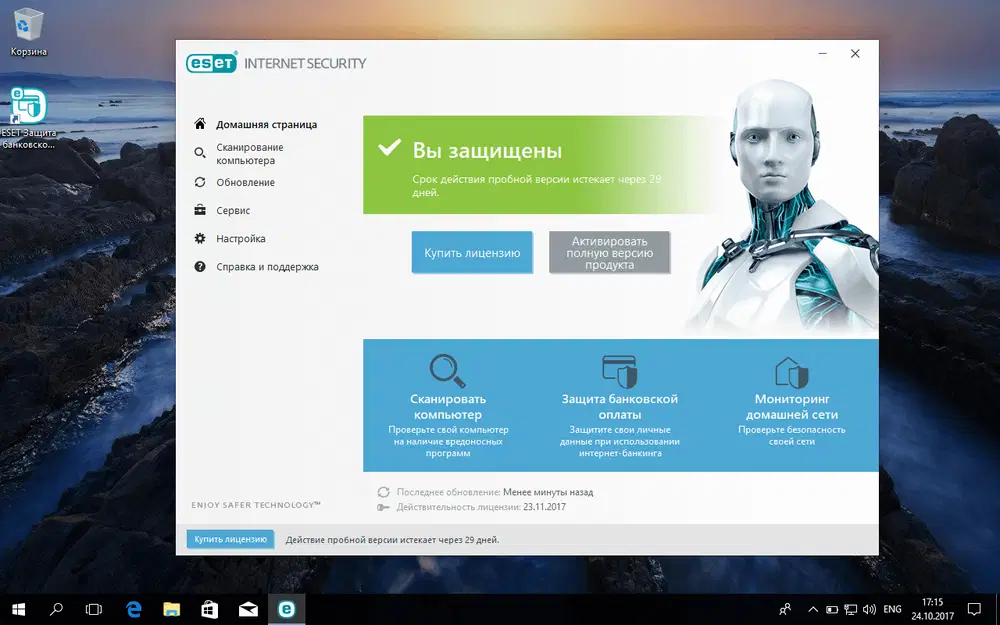Select Домашняя страница in the navigation menu
Viewport: 1000px width, 625px height.
tap(265, 124)
